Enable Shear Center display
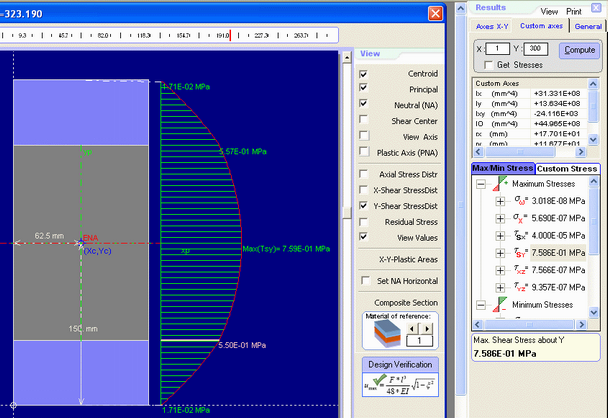 coord(363,119)
